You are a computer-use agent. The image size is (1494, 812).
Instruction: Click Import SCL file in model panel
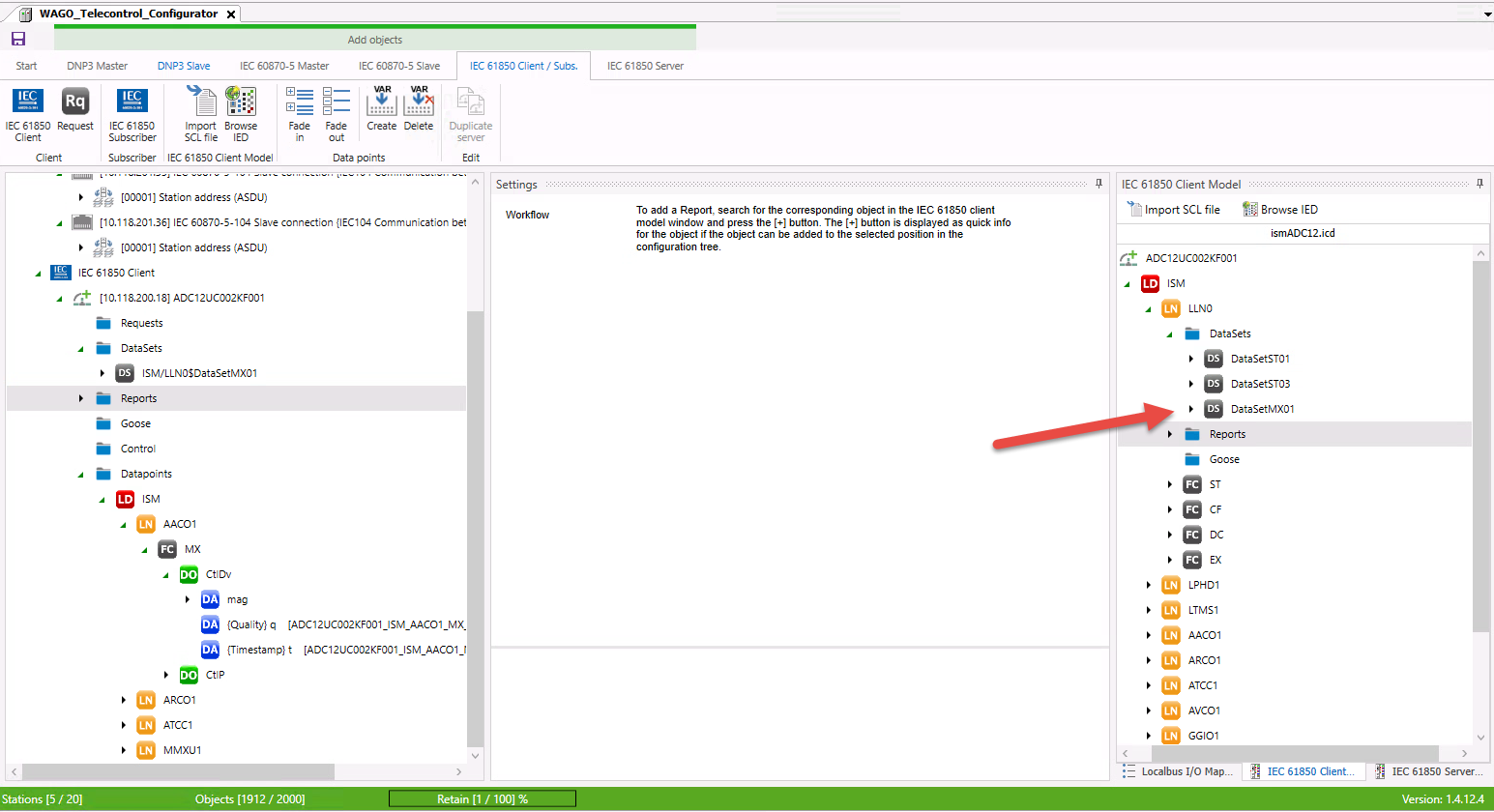[x=1174, y=209]
